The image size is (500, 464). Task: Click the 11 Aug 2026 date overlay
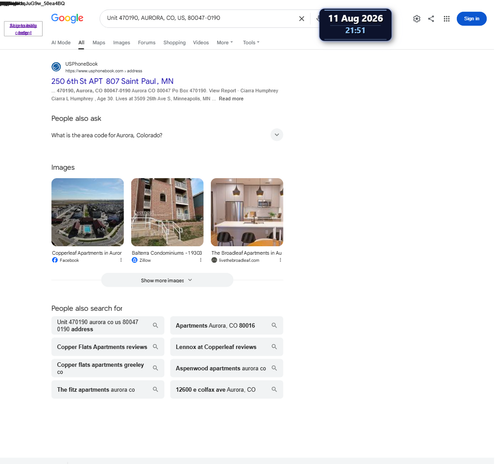(x=355, y=24)
